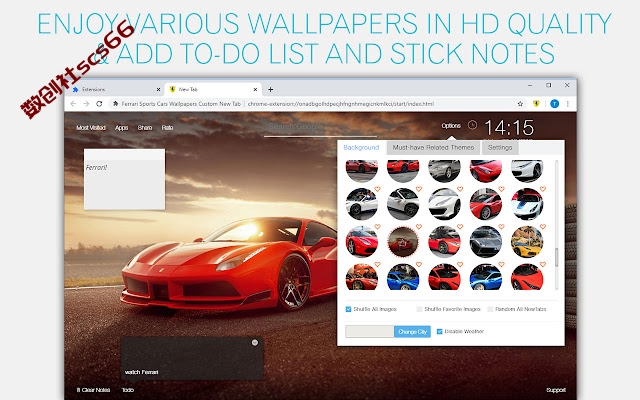Select first red Ferrari thumbnail in third row
This screenshot has height=400, width=640.
[362, 241]
